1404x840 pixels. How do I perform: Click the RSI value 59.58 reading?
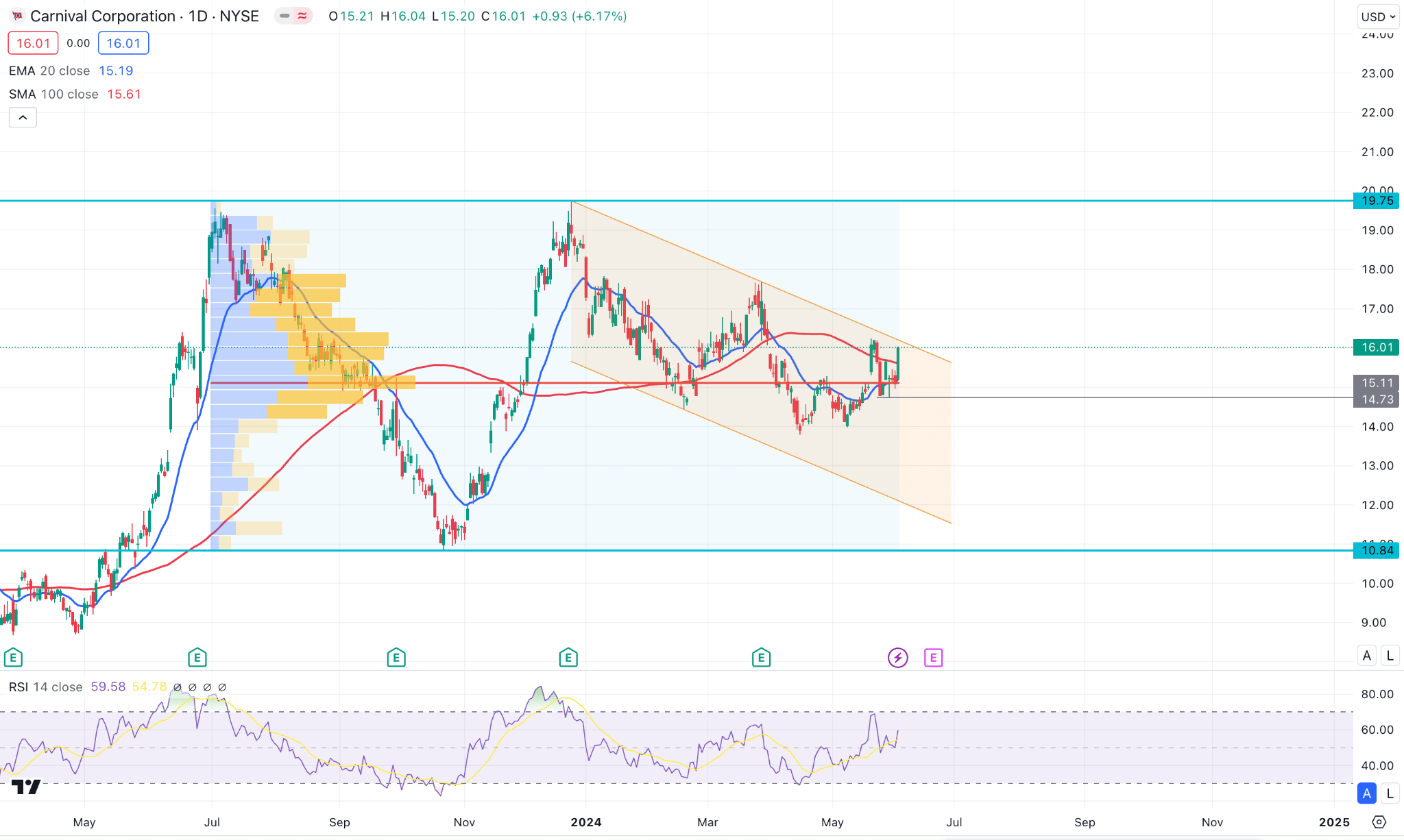(x=108, y=687)
